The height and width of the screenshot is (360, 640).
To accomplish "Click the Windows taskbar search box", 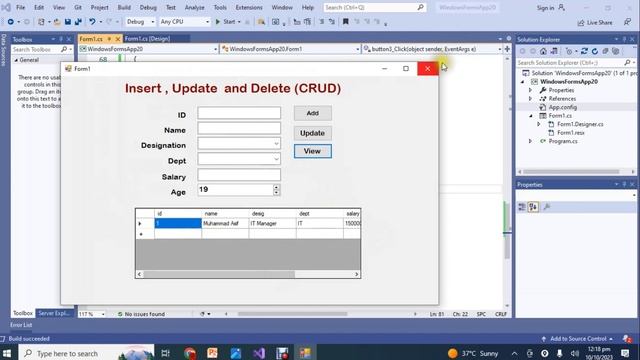I will 87,353.
